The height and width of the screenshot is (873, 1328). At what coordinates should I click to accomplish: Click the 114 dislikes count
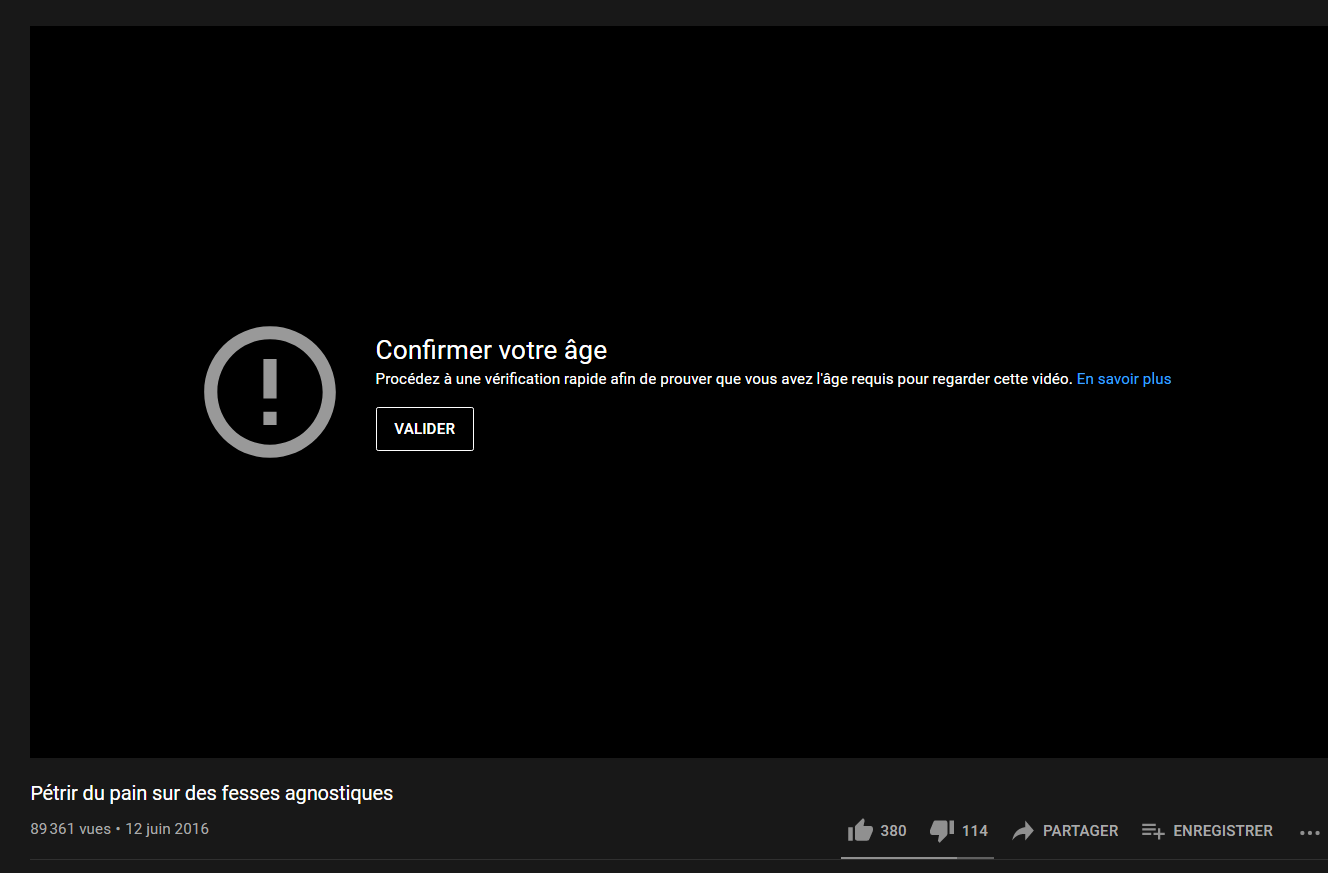(x=975, y=831)
